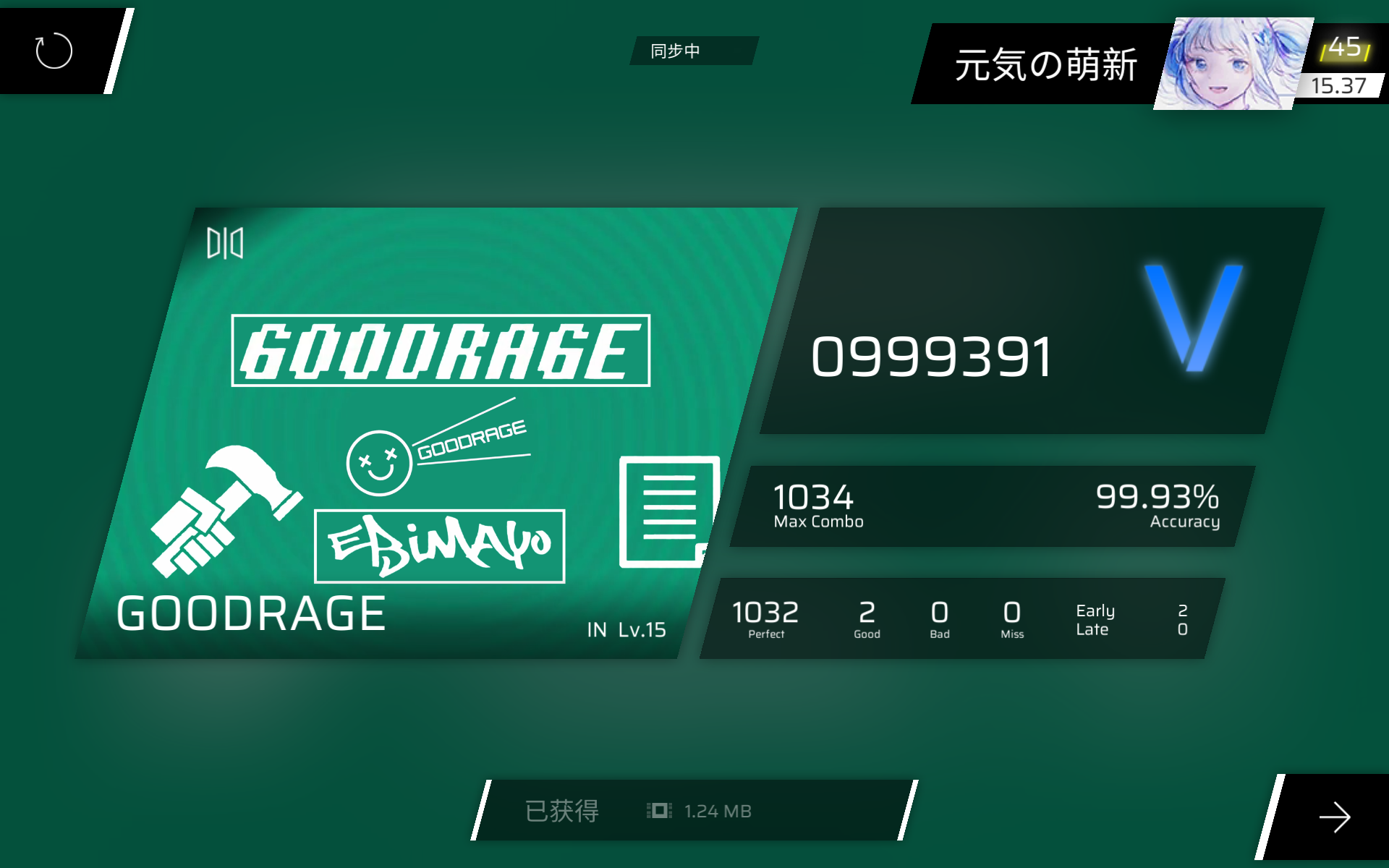
Task: Tap the mirror flip icon on song art
Action: click(225, 243)
